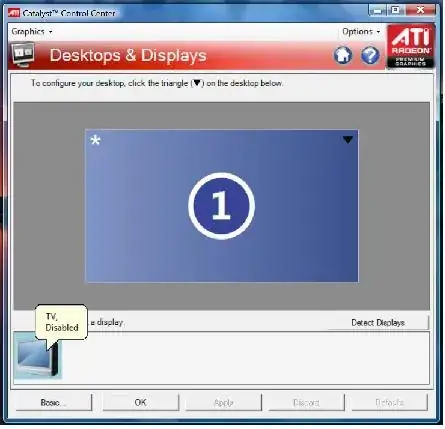Click the Basic... button
The image size is (445, 429).
[54, 402]
